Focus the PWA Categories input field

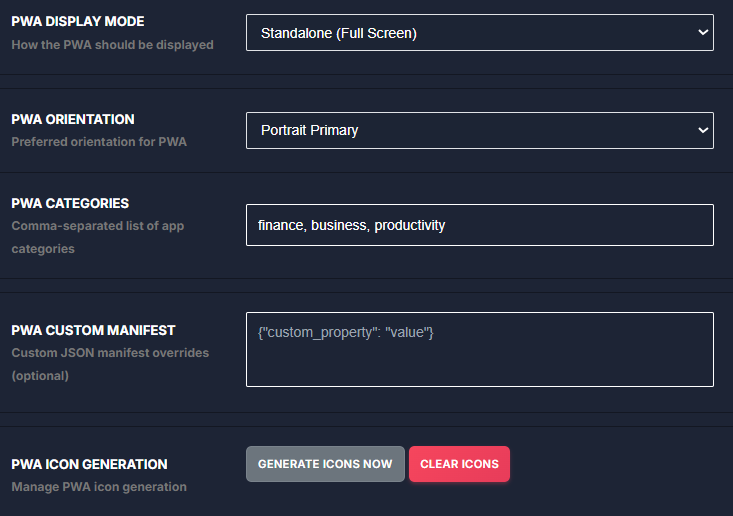479,225
